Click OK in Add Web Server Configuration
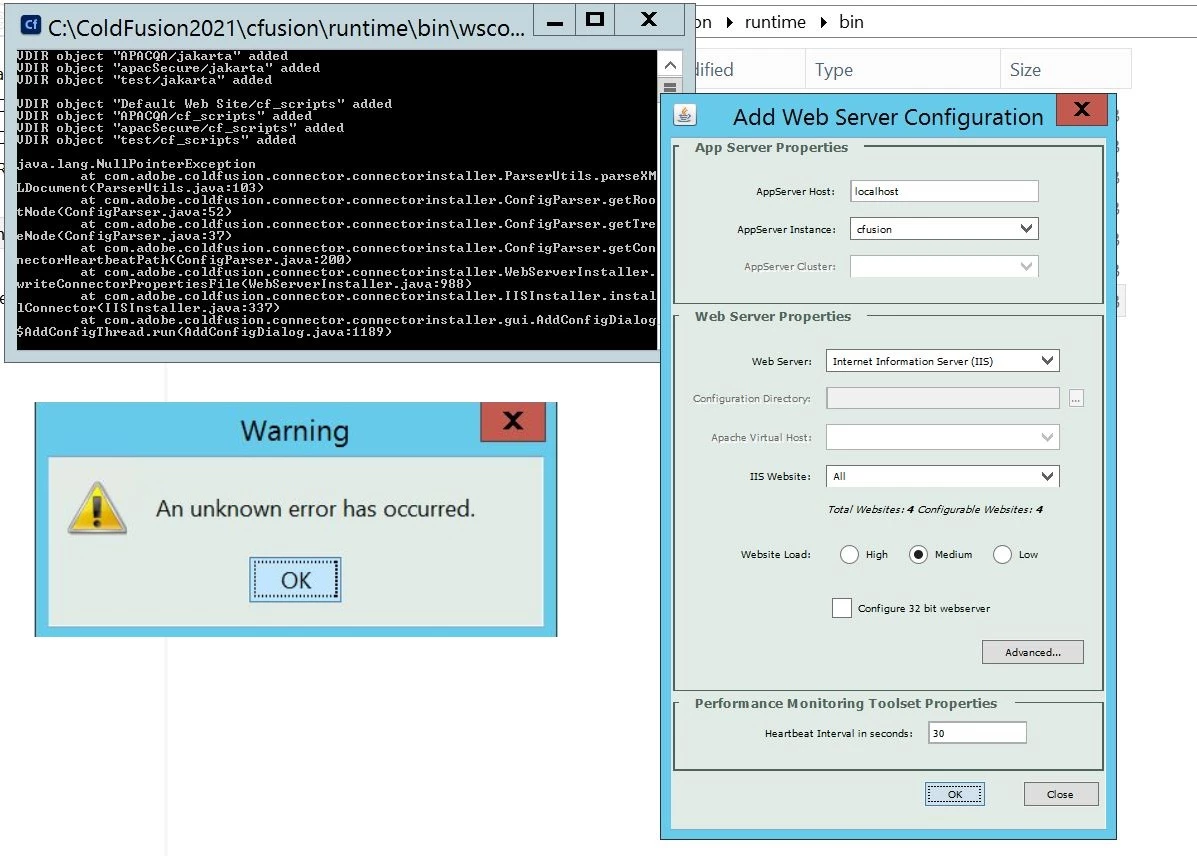Viewport: 1197px width, 856px height. click(954, 794)
